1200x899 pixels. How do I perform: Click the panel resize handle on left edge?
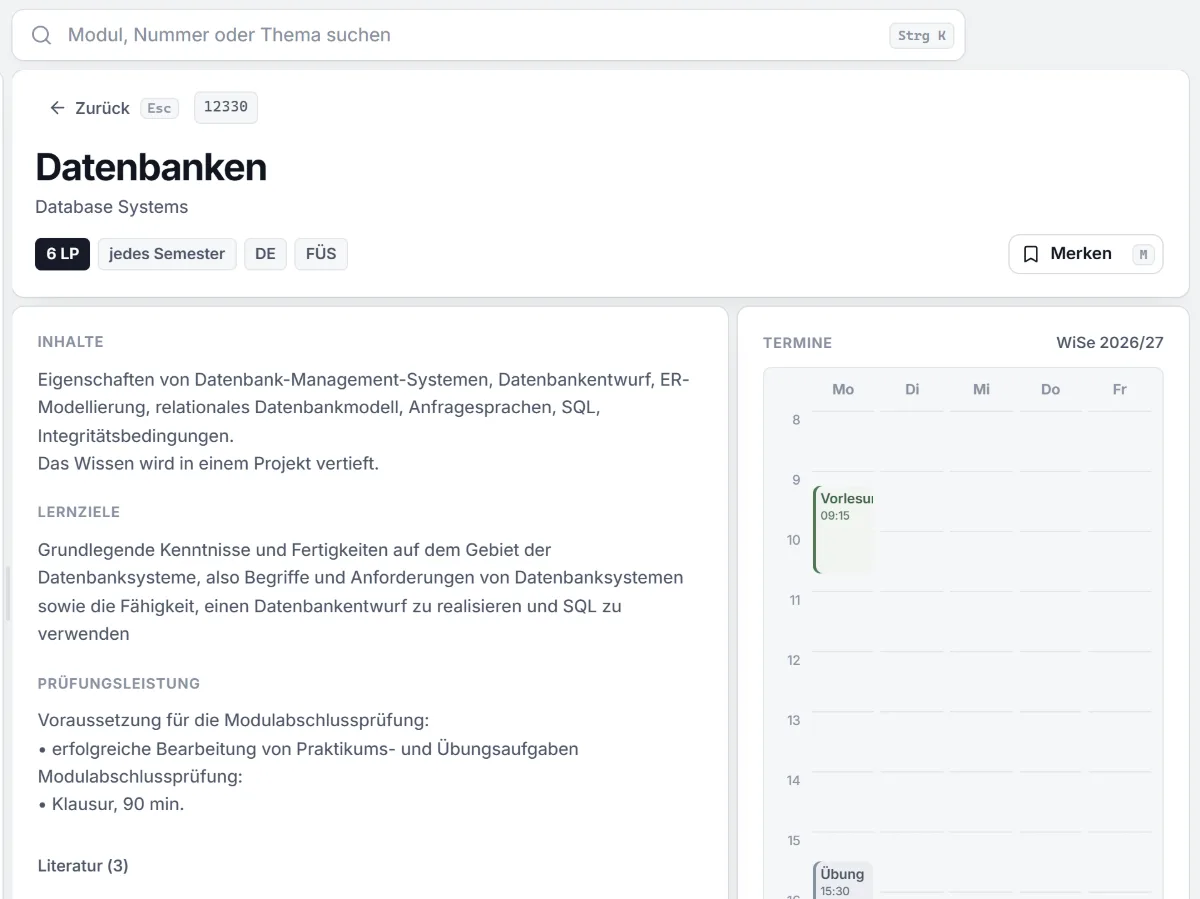click(7, 593)
